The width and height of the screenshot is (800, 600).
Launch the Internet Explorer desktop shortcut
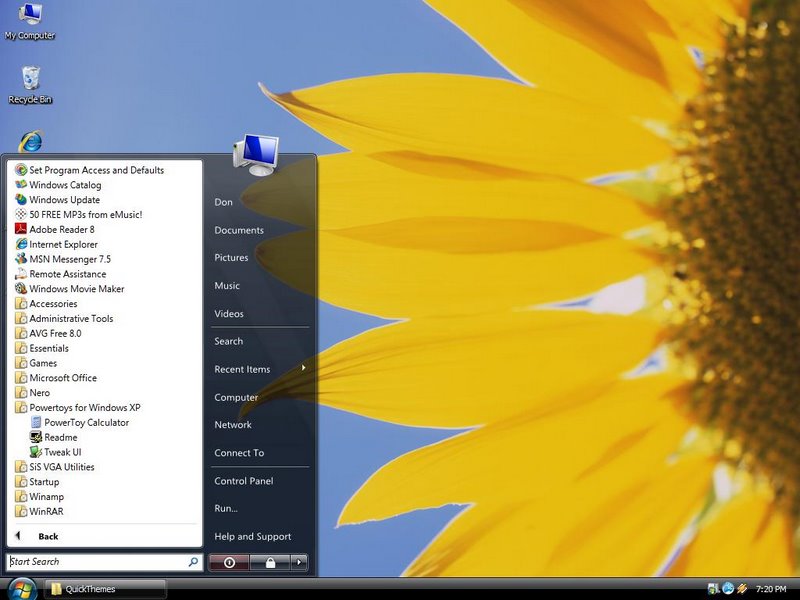pos(31,141)
